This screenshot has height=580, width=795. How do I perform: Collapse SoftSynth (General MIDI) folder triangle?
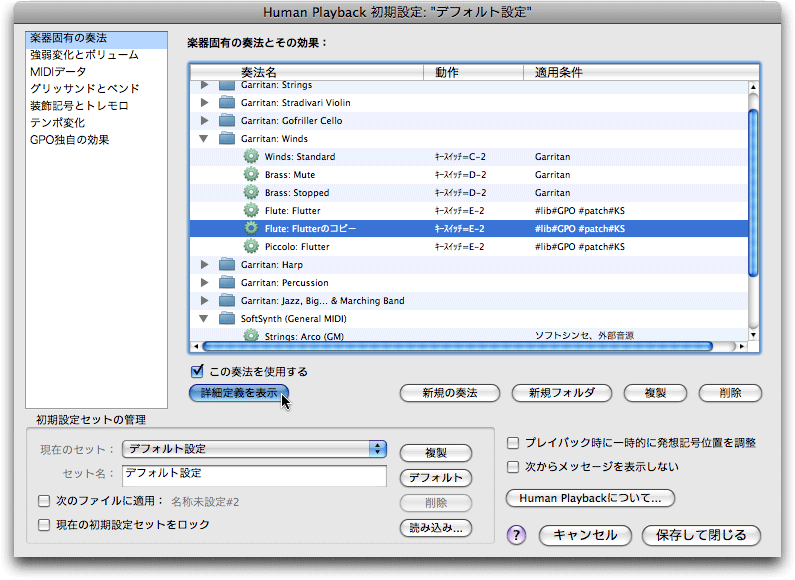pyautogui.click(x=204, y=319)
